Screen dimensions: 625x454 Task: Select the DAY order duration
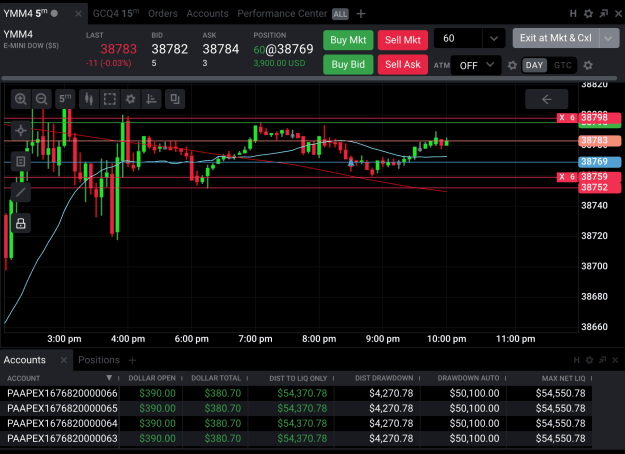click(534, 65)
